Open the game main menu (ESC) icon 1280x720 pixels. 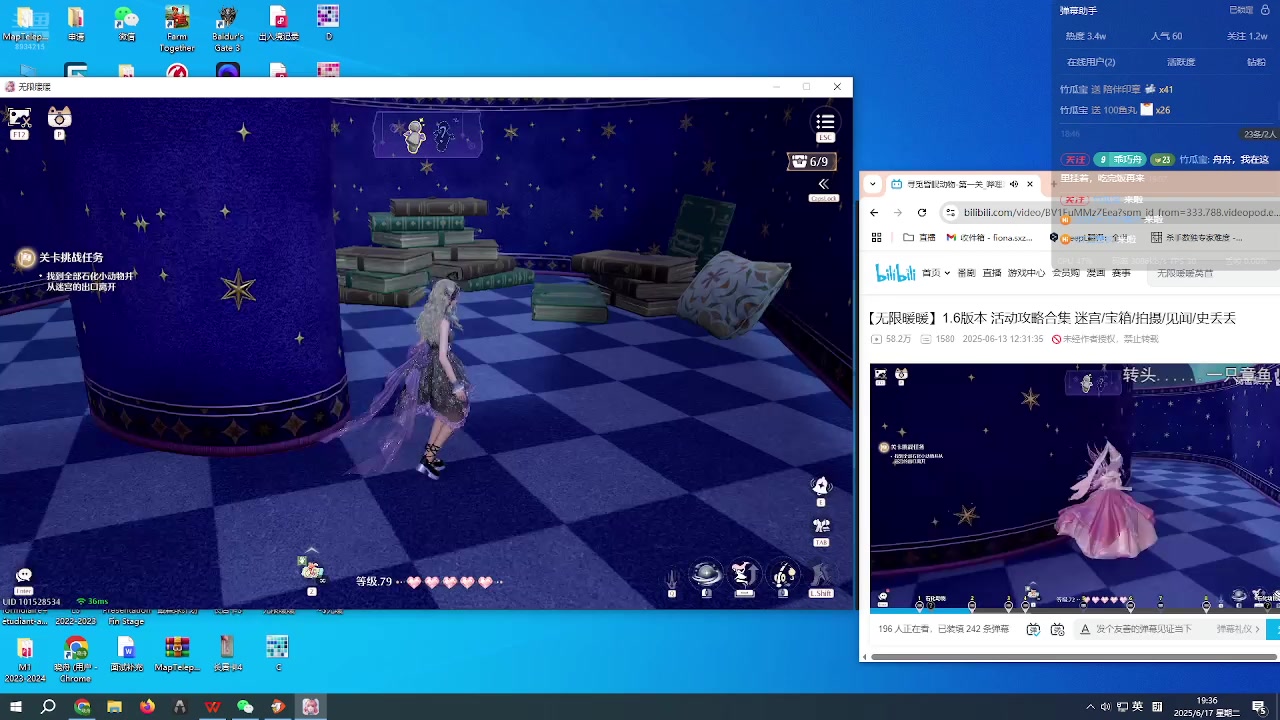(825, 123)
